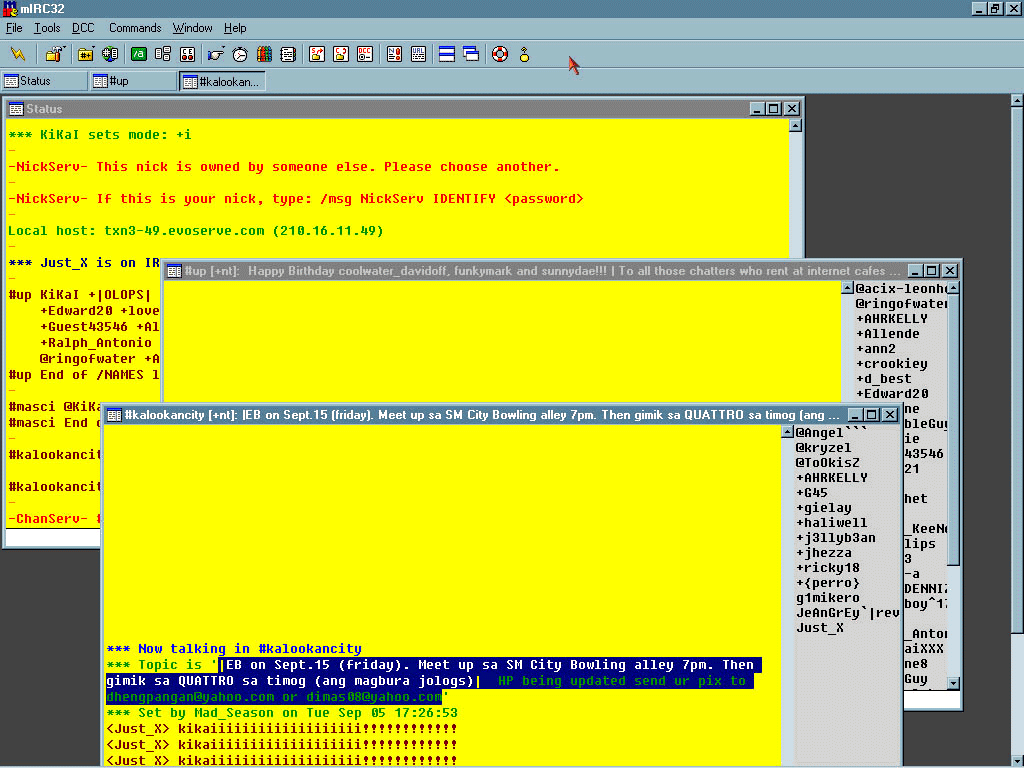The width and height of the screenshot is (1024, 768).
Task: Click the 'Set by Mad_Season' line
Action: tap(281, 712)
